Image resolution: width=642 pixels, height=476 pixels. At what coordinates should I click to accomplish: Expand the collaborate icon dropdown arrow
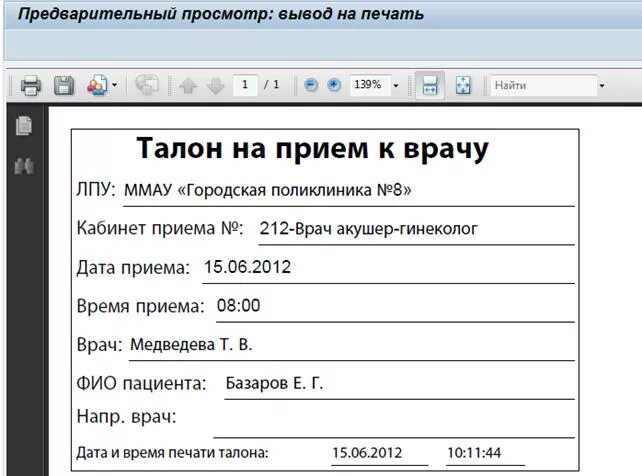[114, 85]
